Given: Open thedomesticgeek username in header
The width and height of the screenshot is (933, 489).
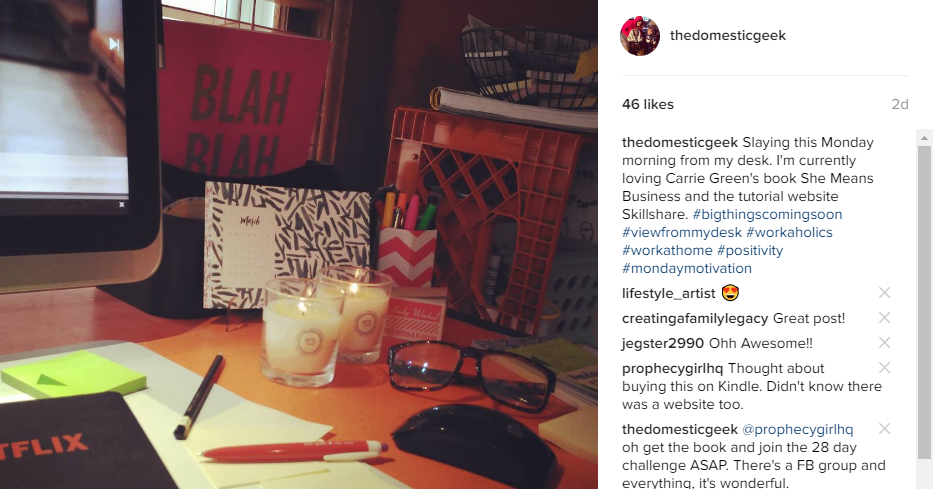Looking at the screenshot, I should pos(728,36).
